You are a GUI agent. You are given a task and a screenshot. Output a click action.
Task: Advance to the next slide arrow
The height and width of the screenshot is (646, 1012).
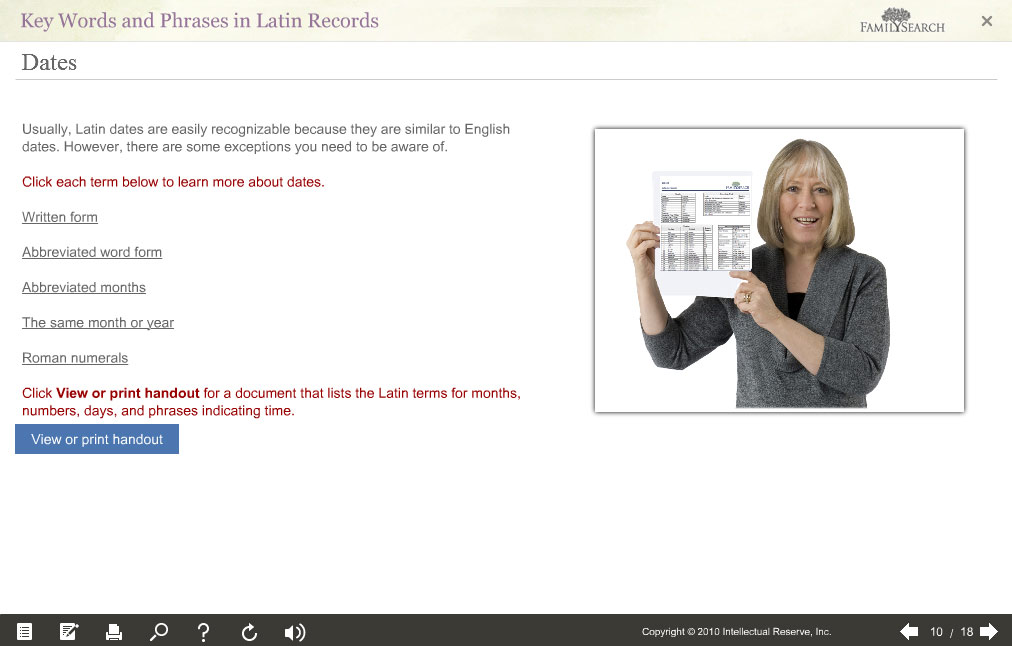click(989, 631)
